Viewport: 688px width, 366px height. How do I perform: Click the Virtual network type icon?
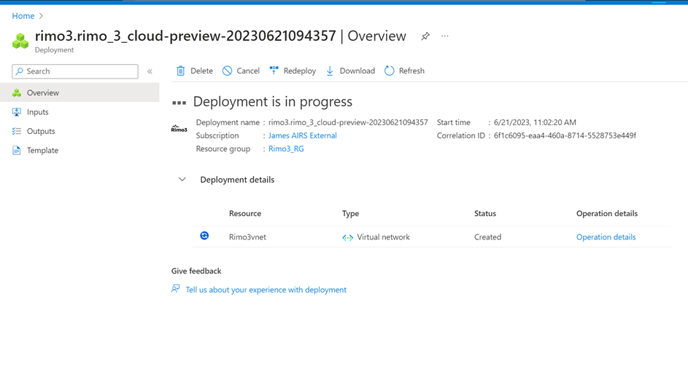(x=348, y=237)
